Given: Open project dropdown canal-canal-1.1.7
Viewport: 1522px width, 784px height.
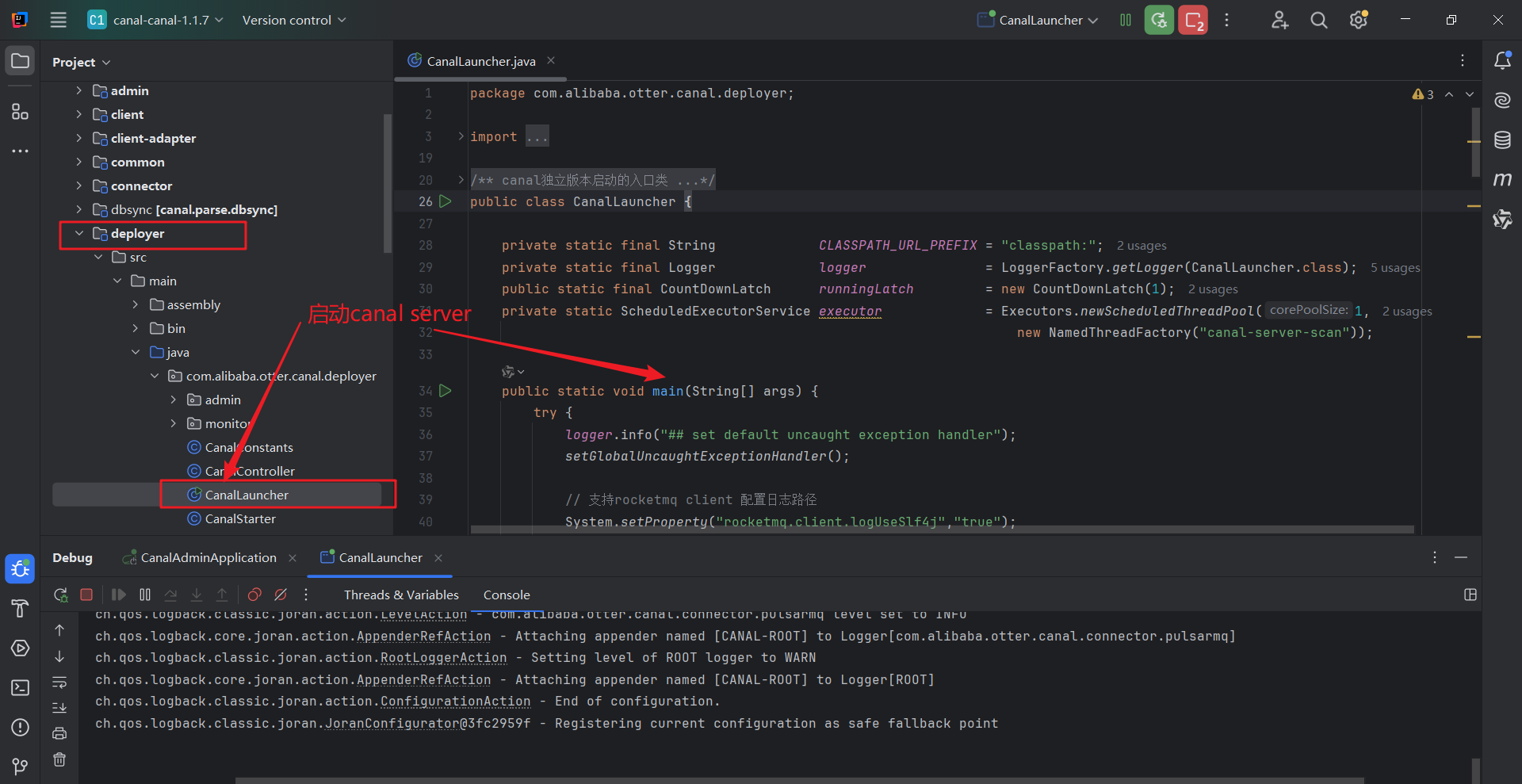Looking at the screenshot, I should [x=155, y=20].
